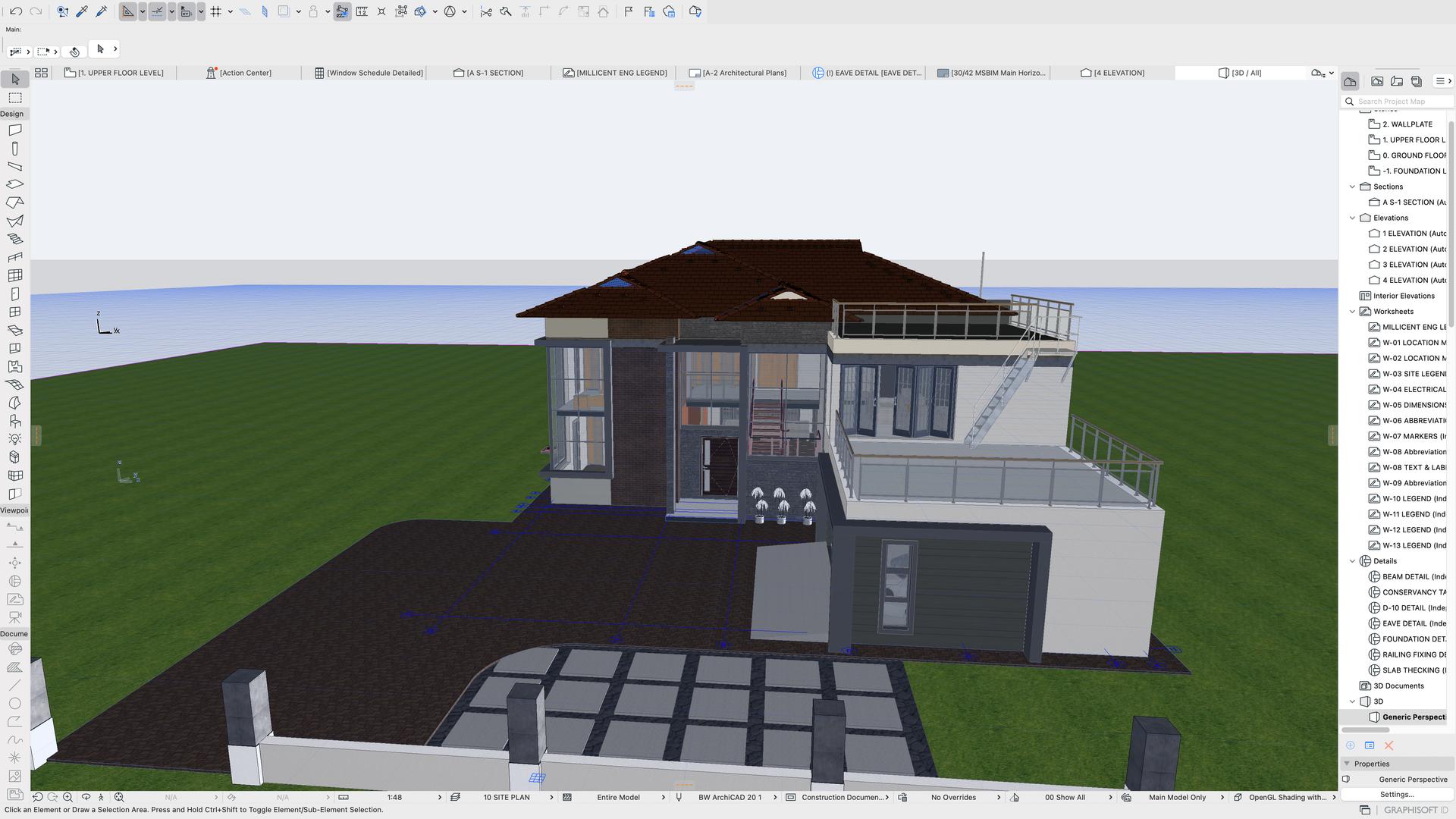Click the red delete X in navigator
The image size is (1456, 819).
click(1389, 746)
